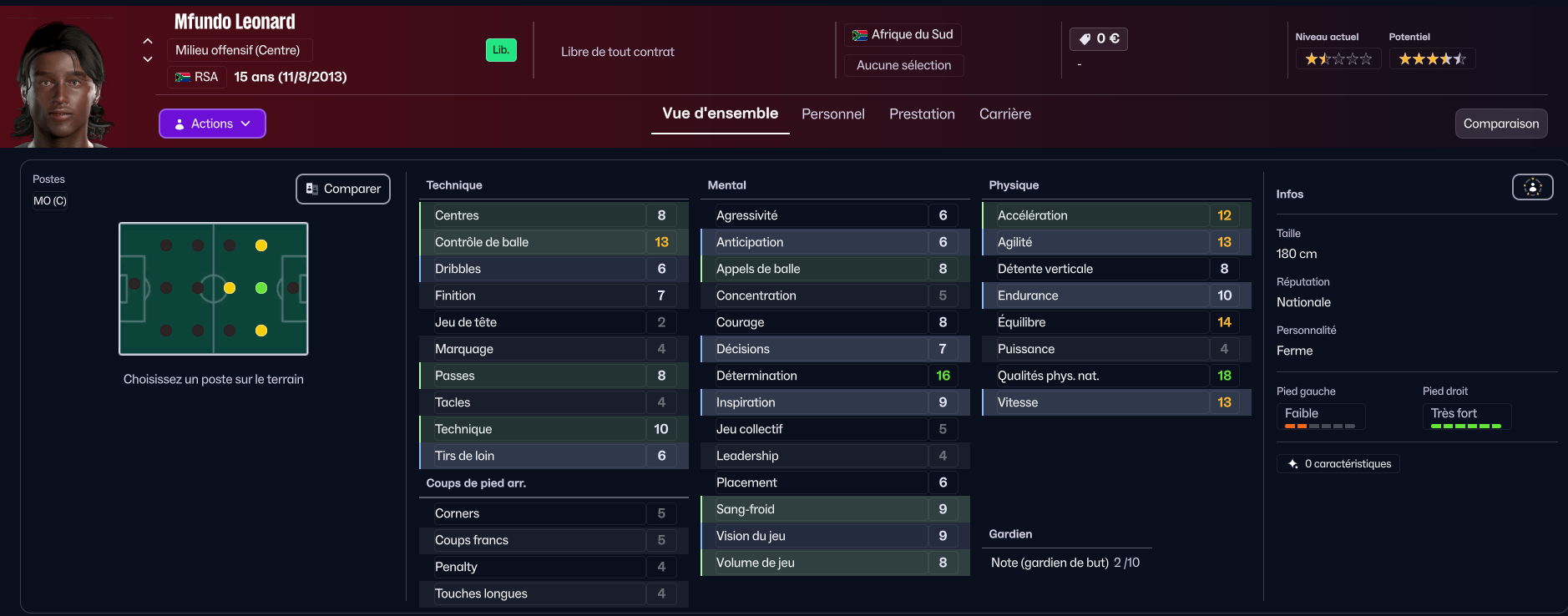This screenshot has height=616, width=1568.
Task: Select the green central attacking midfielder position dot
Action: click(x=261, y=288)
